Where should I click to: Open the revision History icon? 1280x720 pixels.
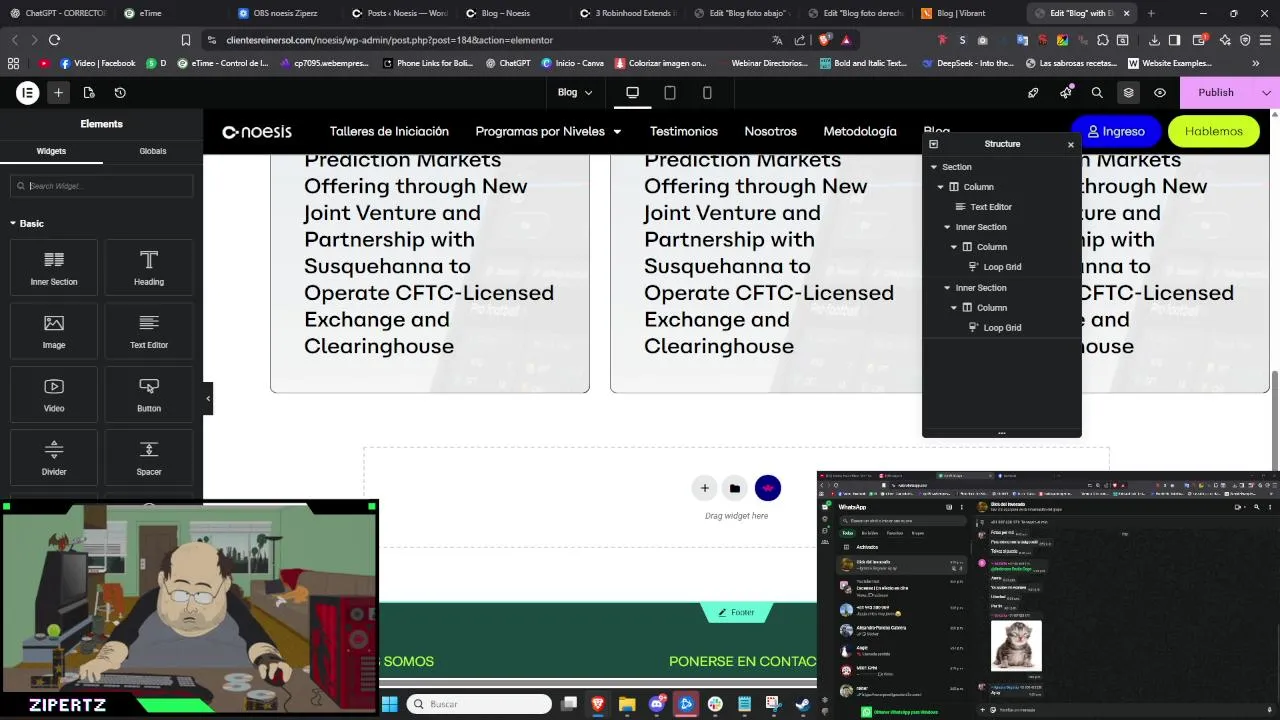[x=120, y=92]
